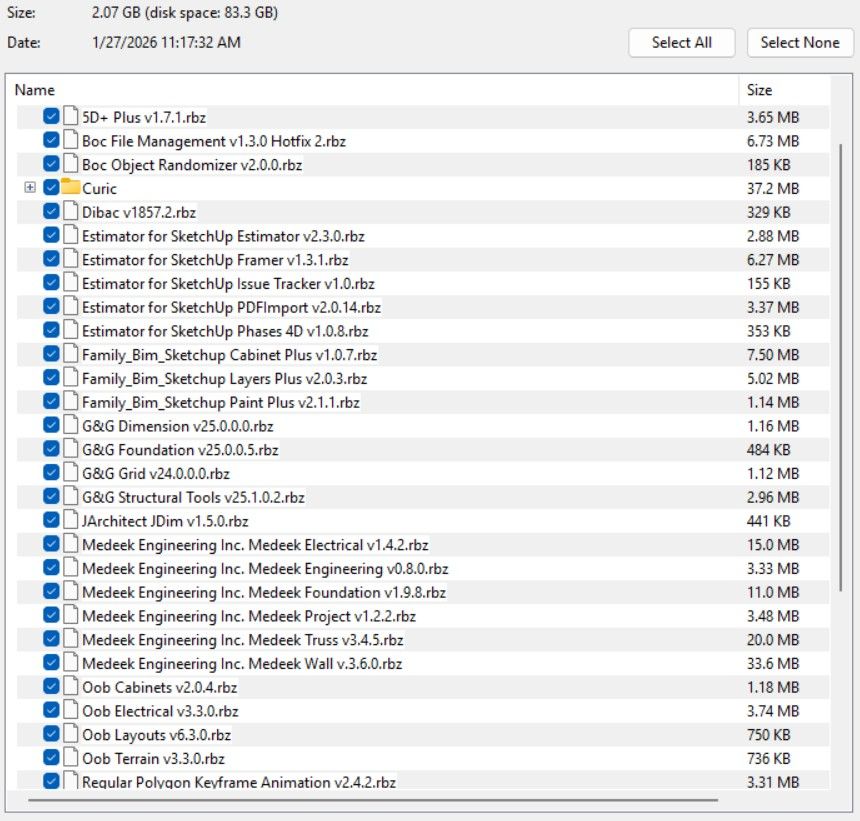Click the 20.0 MB size value
860x821 pixels.
(773, 640)
